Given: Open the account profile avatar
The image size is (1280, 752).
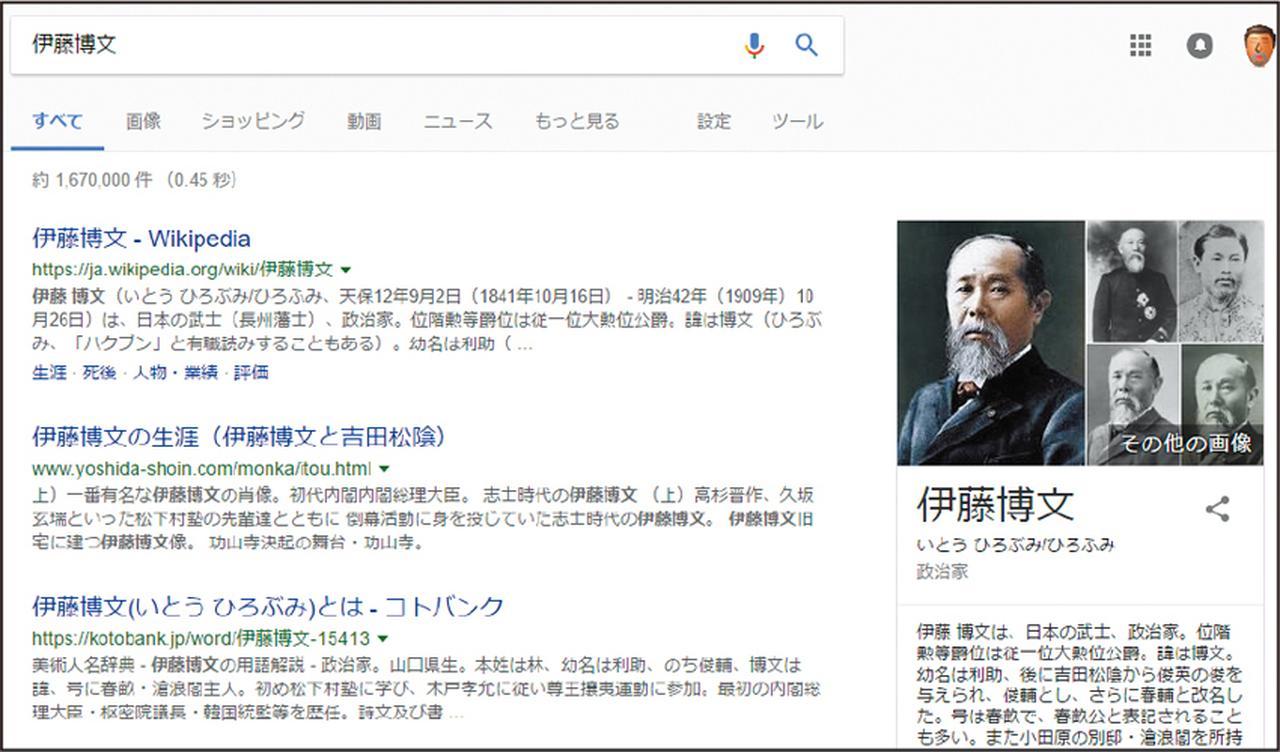Looking at the screenshot, I should click(1259, 46).
